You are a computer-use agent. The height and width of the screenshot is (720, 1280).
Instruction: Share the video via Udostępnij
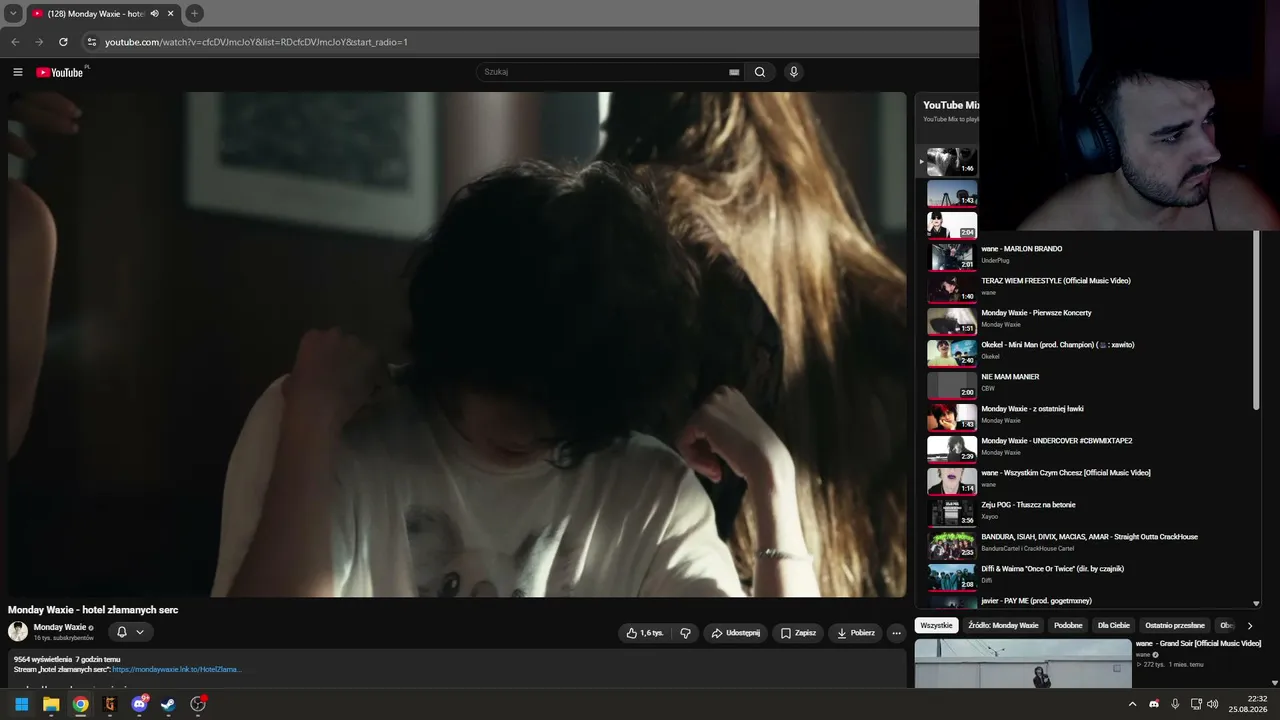[x=735, y=633]
